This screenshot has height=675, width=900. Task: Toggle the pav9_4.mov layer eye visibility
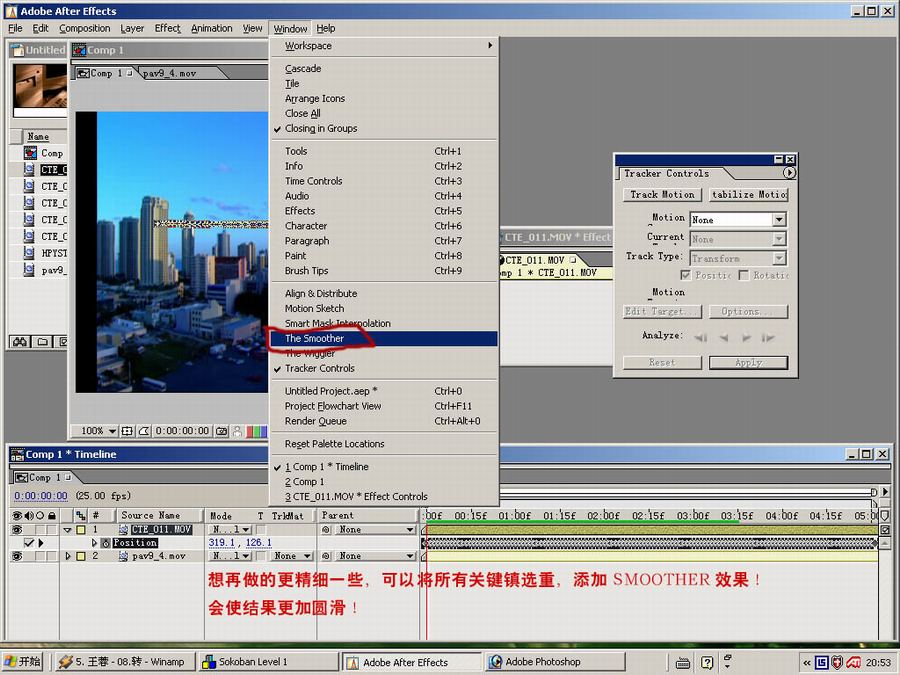tap(16, 556)
